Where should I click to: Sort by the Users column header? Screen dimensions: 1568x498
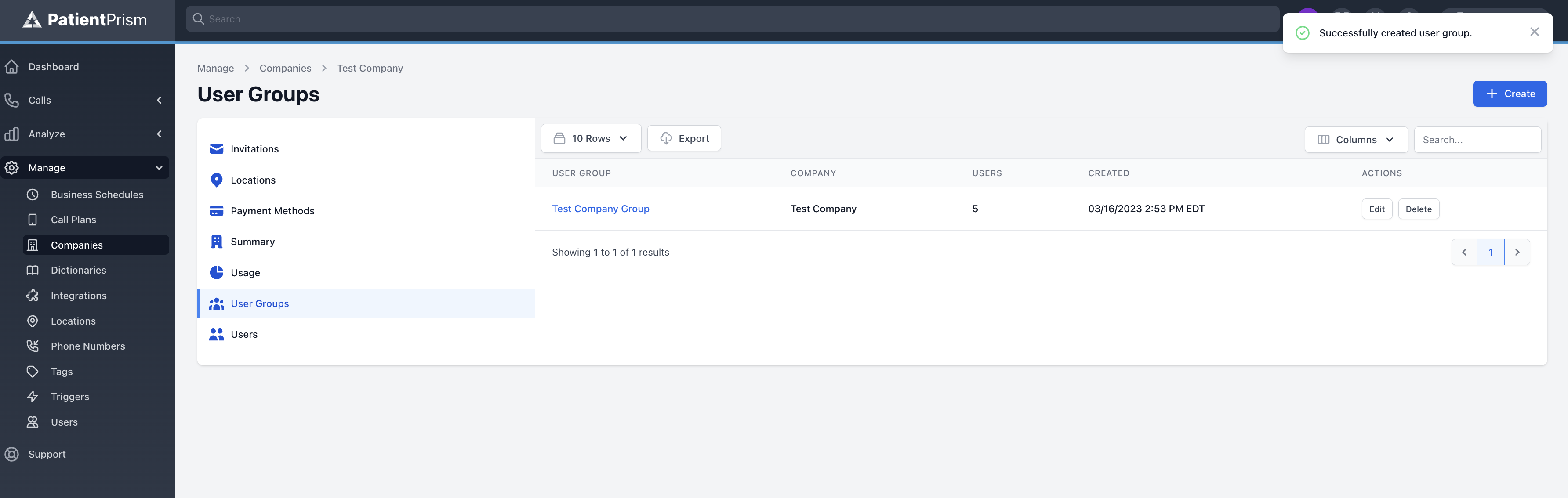987,173
